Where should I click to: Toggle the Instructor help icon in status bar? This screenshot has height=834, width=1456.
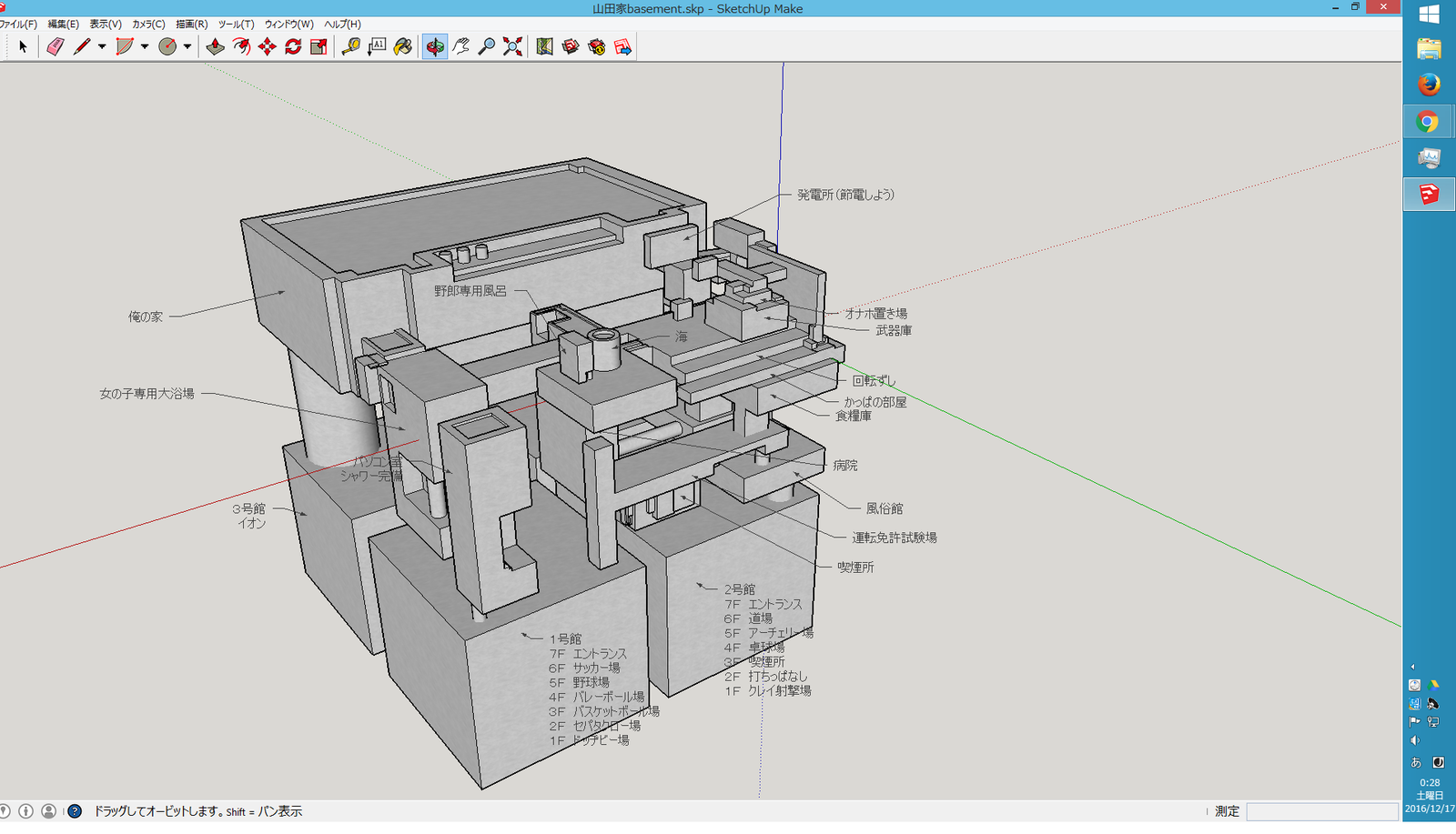click(75, 811)
